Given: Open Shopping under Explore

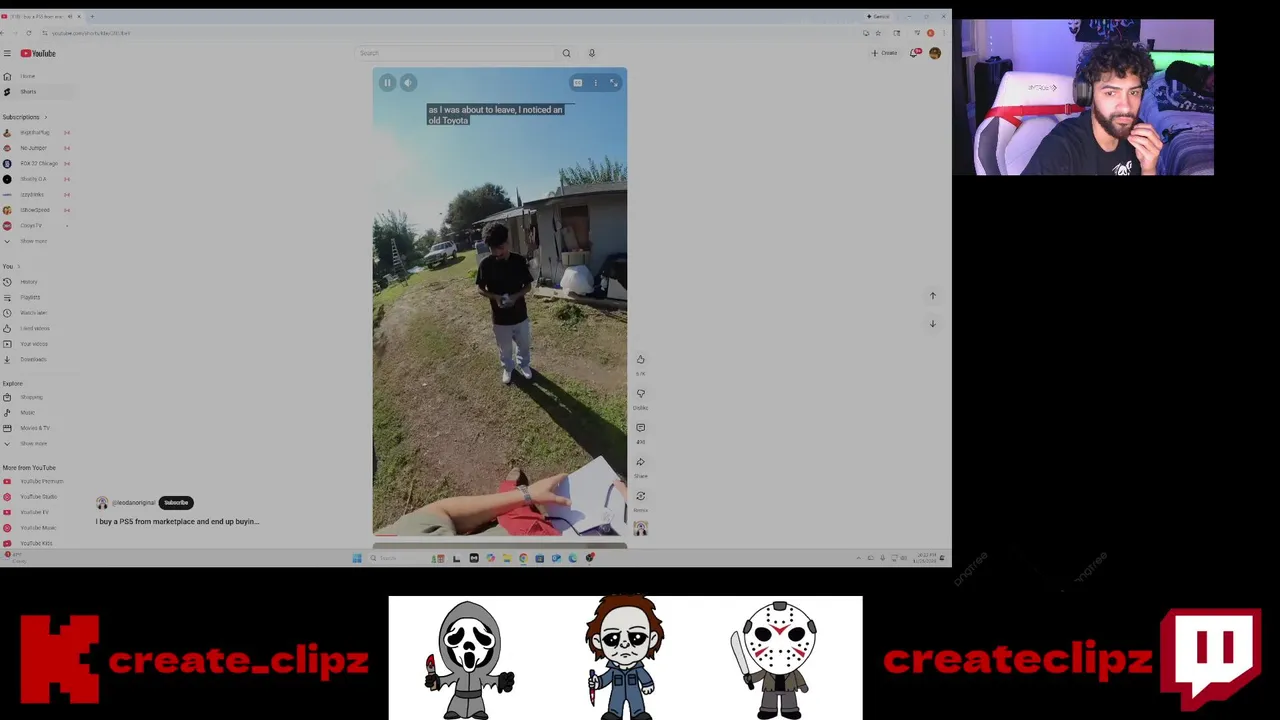Looking at the screenshot, I should [x=31, y=397].
